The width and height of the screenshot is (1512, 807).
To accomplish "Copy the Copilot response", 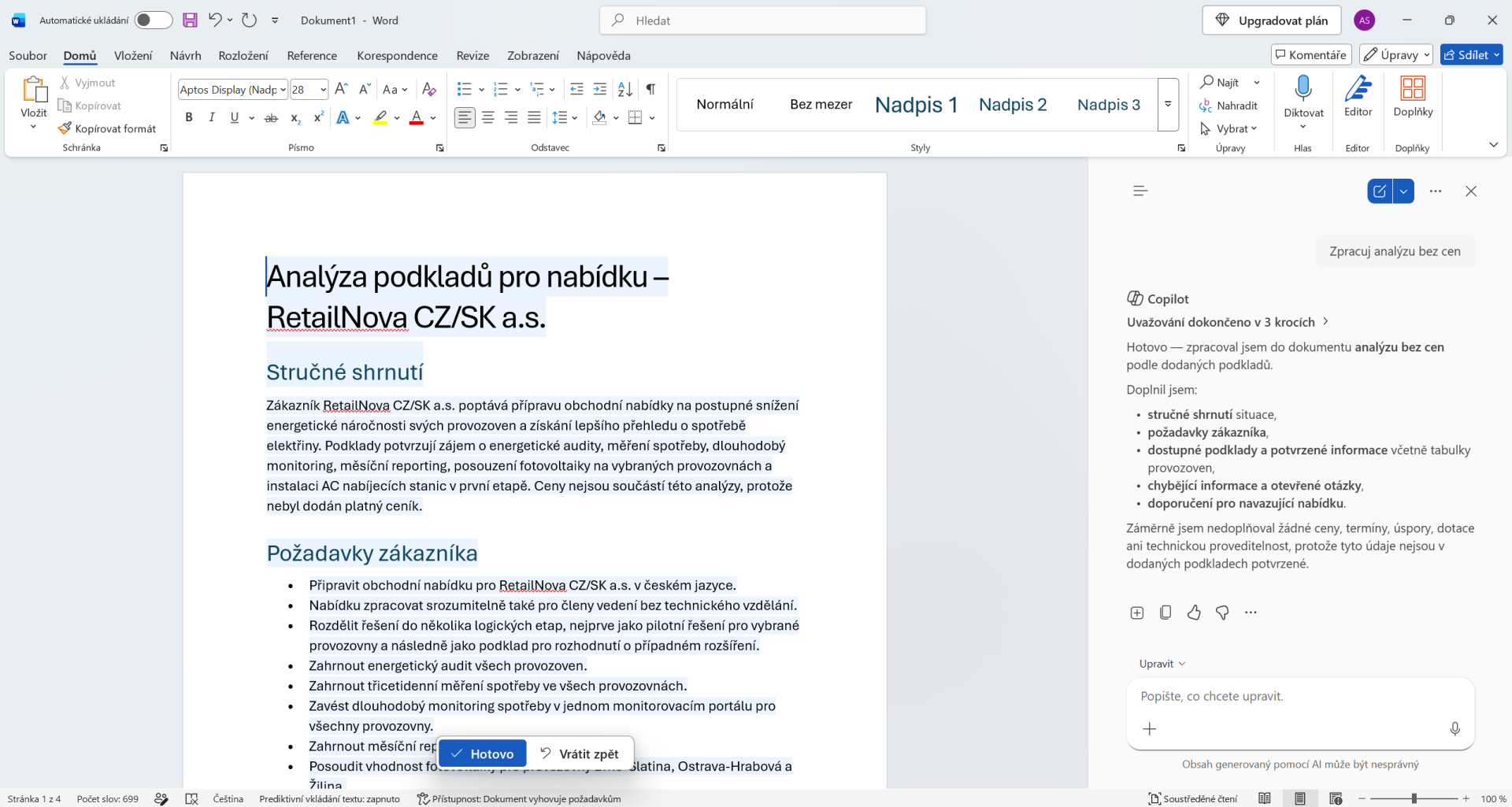I will (x=1165, y=613).
